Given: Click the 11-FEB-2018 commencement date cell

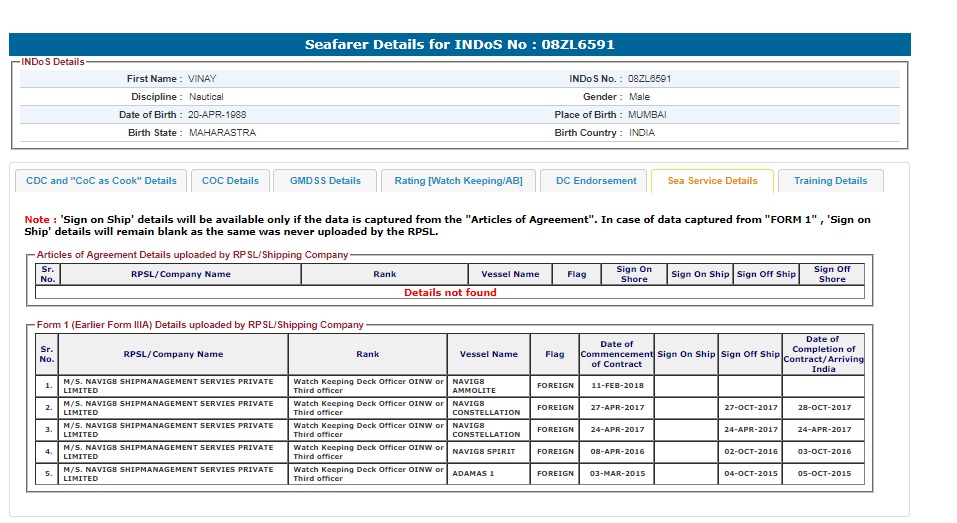Looking at the screenshot, I should coord(616,386).
